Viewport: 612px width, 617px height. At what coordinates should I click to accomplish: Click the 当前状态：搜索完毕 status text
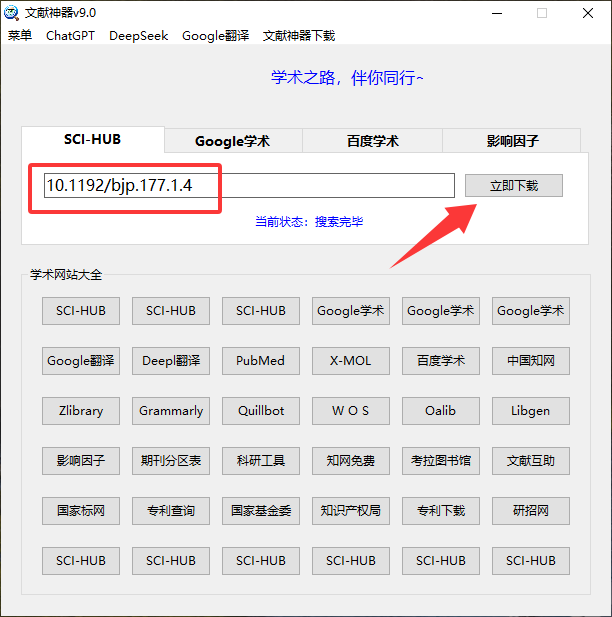[309, 222]
